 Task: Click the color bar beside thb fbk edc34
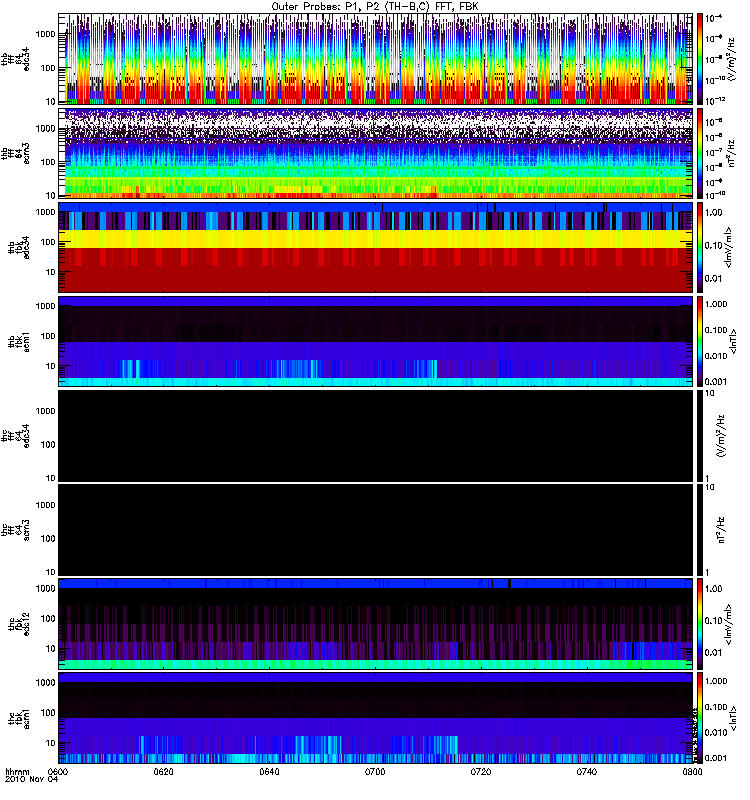[699, 247]
